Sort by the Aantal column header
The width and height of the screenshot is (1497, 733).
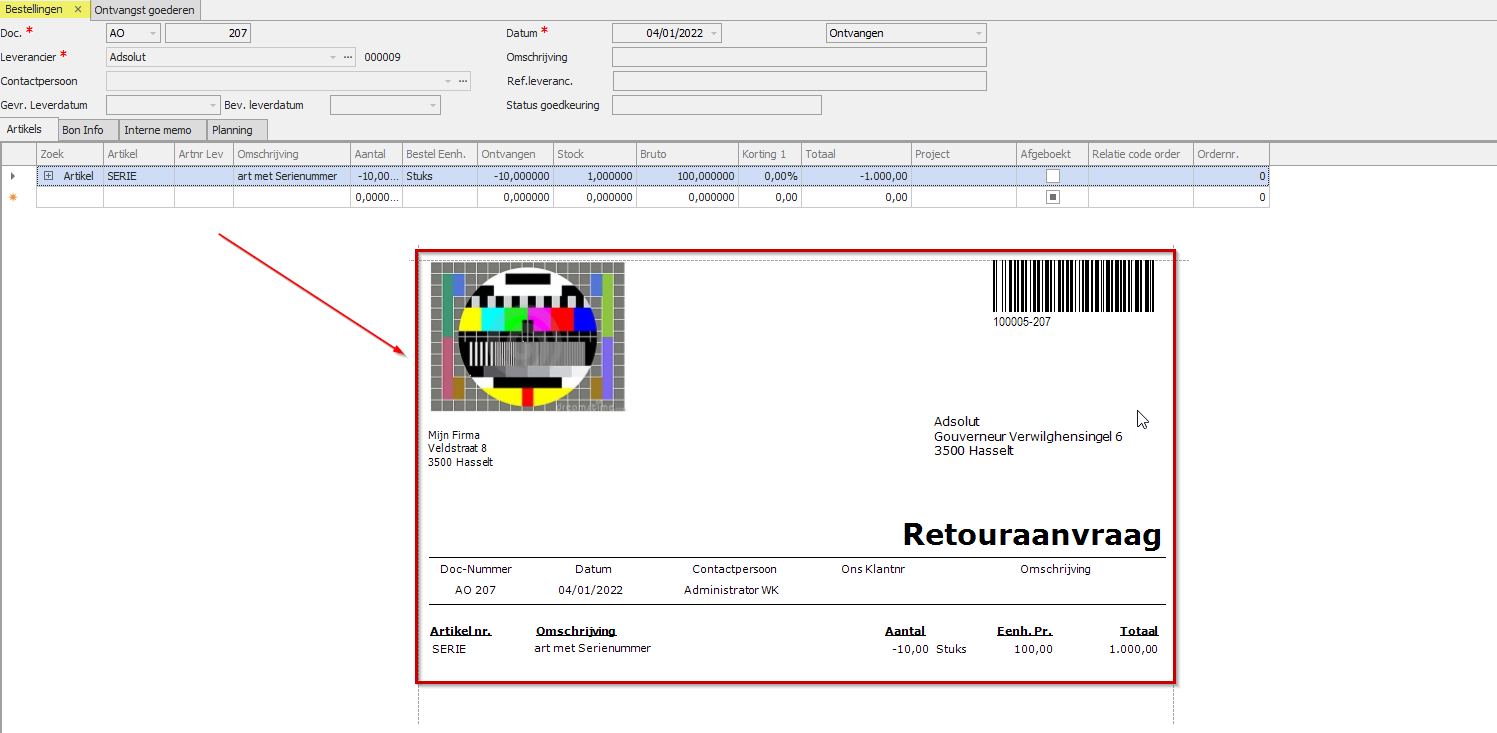377,154
